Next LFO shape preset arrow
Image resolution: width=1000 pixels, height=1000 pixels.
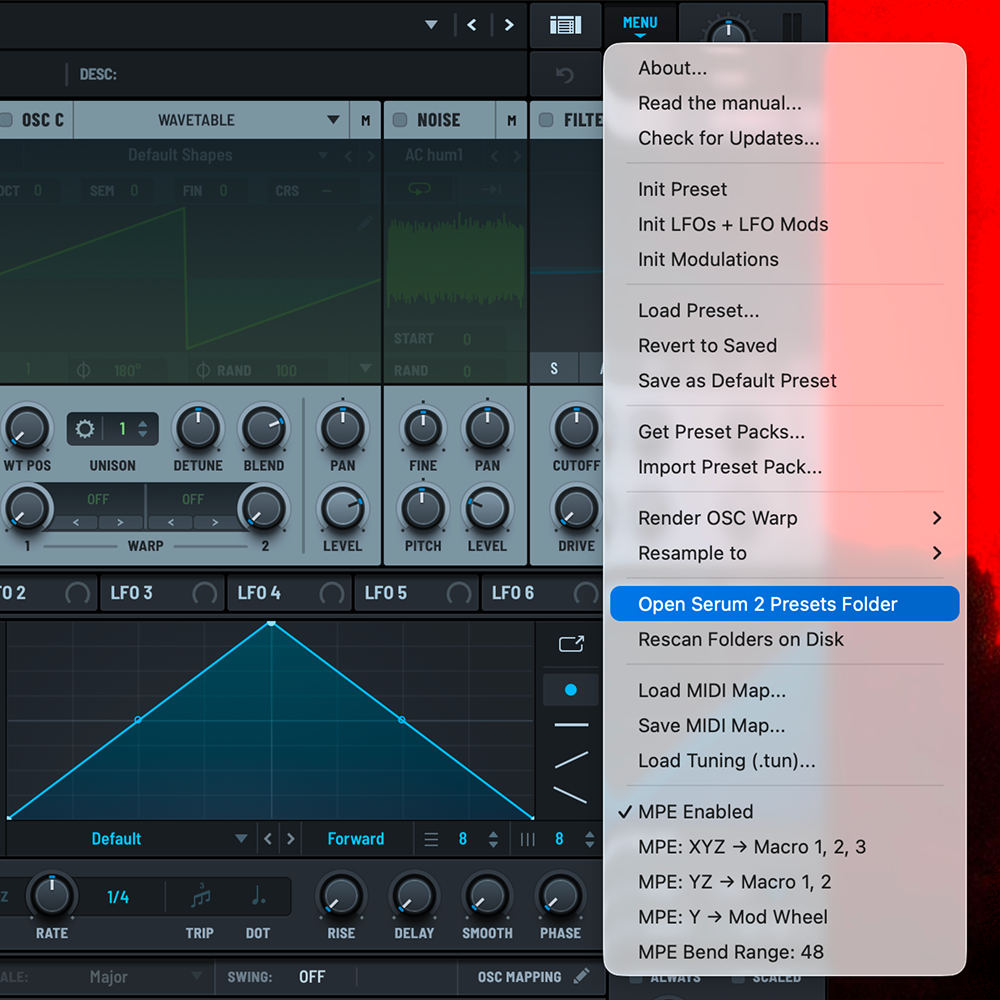(x=291, y=839)
